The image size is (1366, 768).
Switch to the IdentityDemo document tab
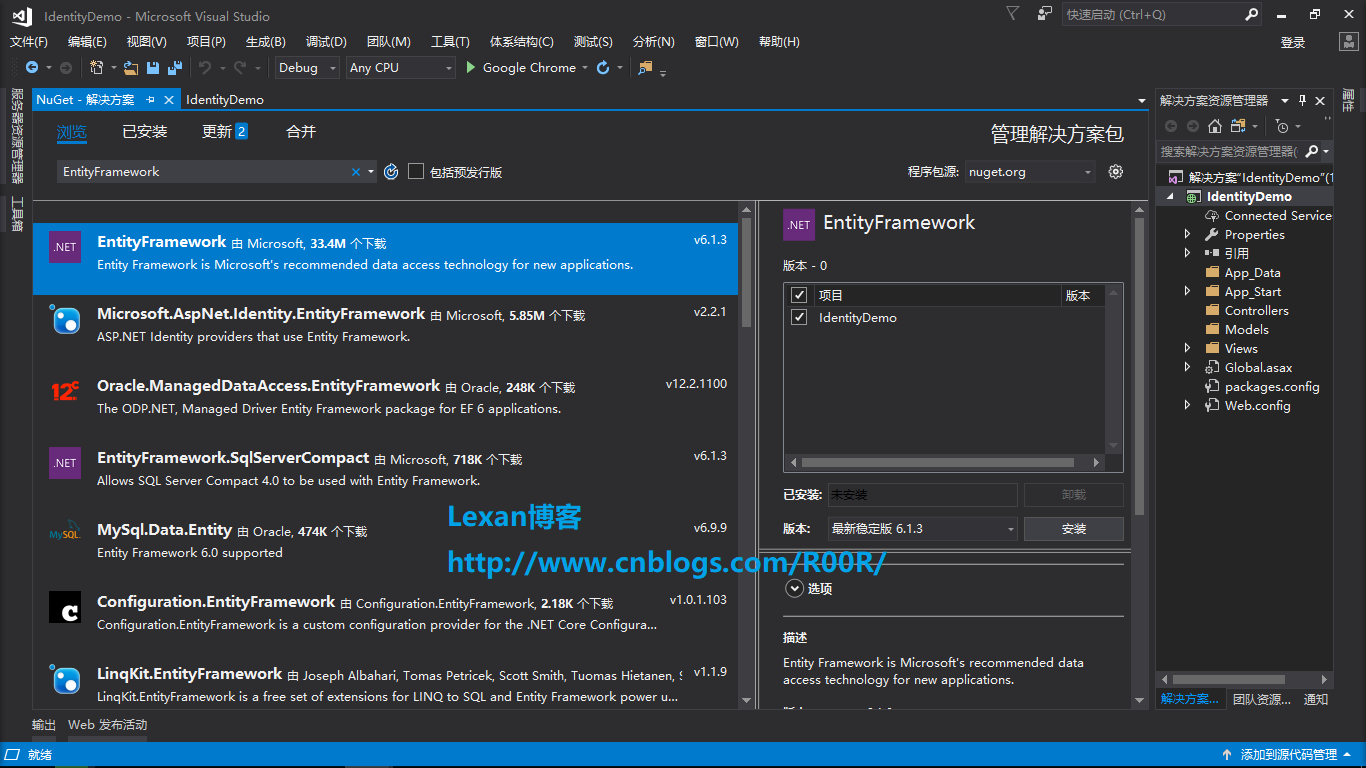click(225, 100)
